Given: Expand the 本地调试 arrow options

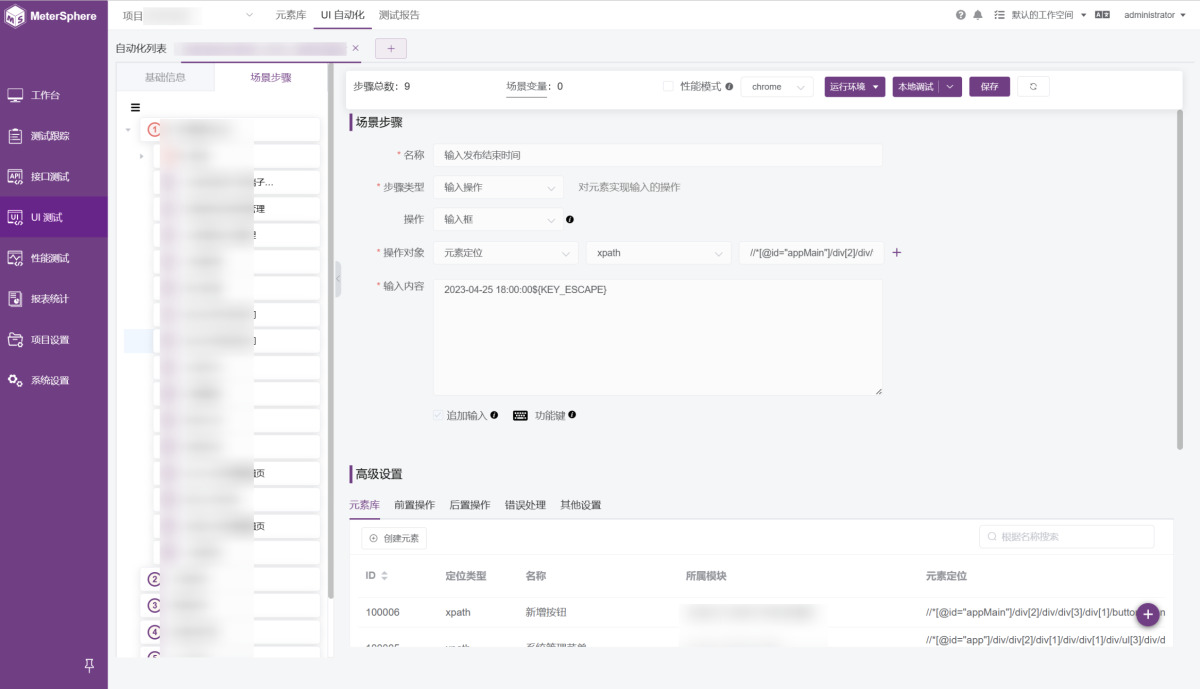Looking at the screenshot, I should pyautogui.click(x=950, y=87).
